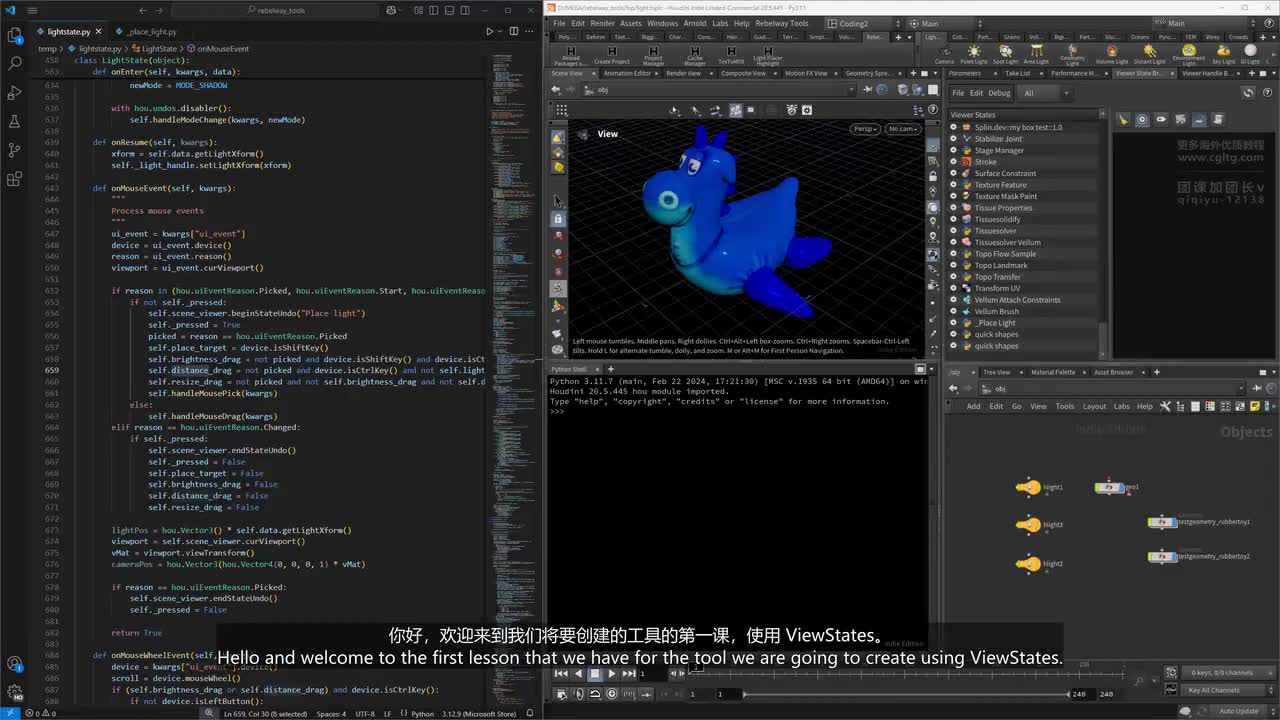The width and height of the screenshot is (1280, 720).
Task: Switch to the Render View tab
Action: tap(684, 73)
